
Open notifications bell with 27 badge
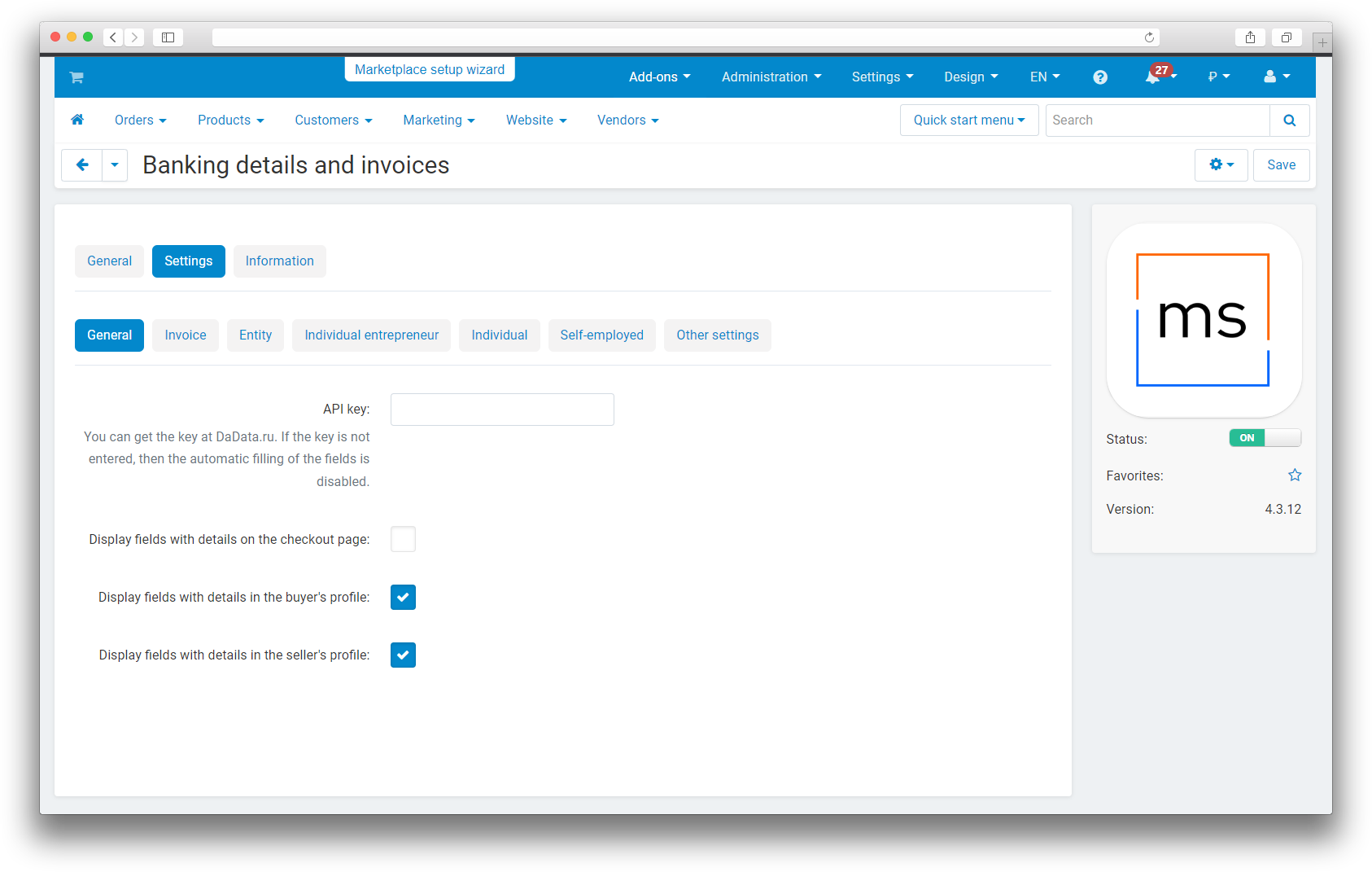[1153, 77]
